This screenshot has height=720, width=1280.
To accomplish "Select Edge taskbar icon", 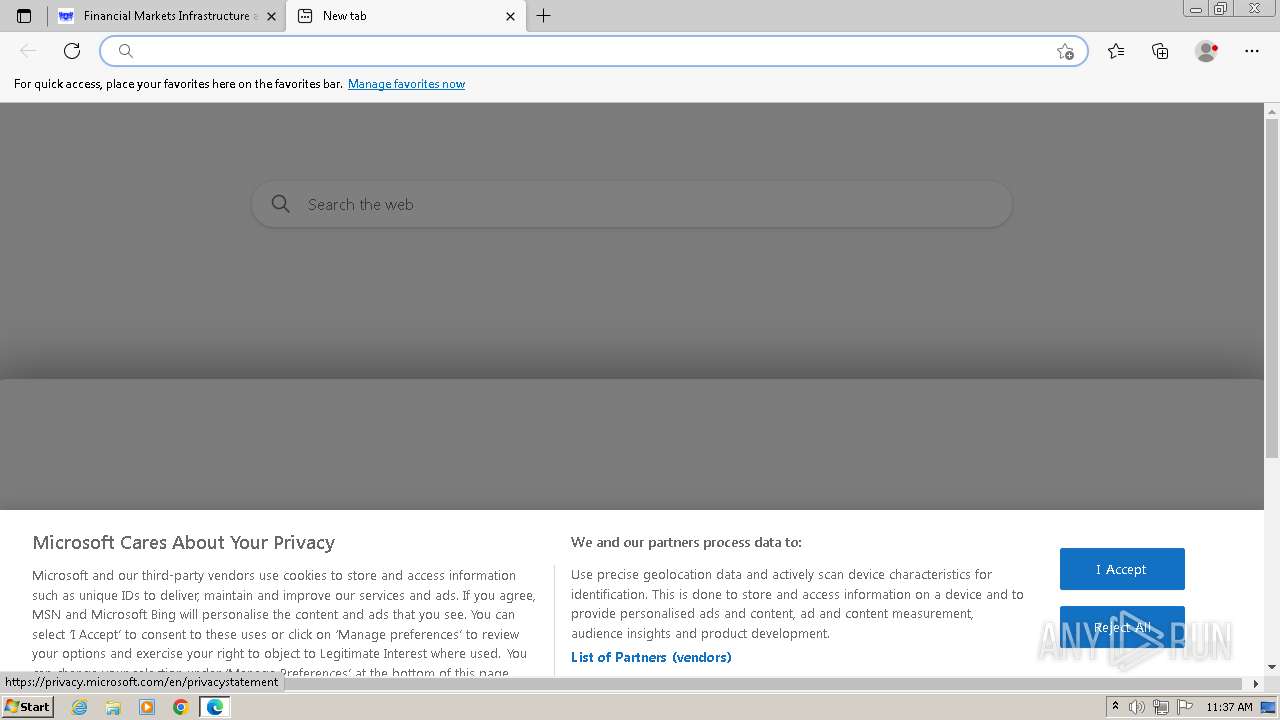I will point(215,707).
